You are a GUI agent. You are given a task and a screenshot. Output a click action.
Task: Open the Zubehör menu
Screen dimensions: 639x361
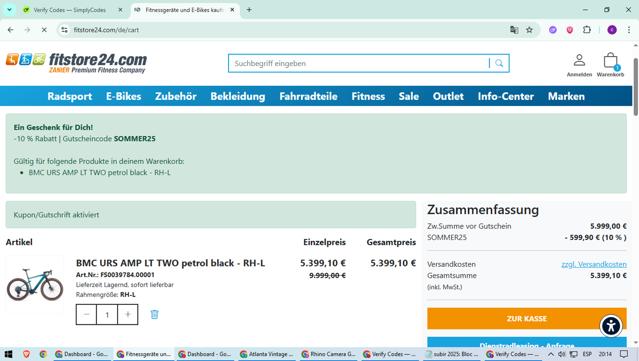(176, 96)
